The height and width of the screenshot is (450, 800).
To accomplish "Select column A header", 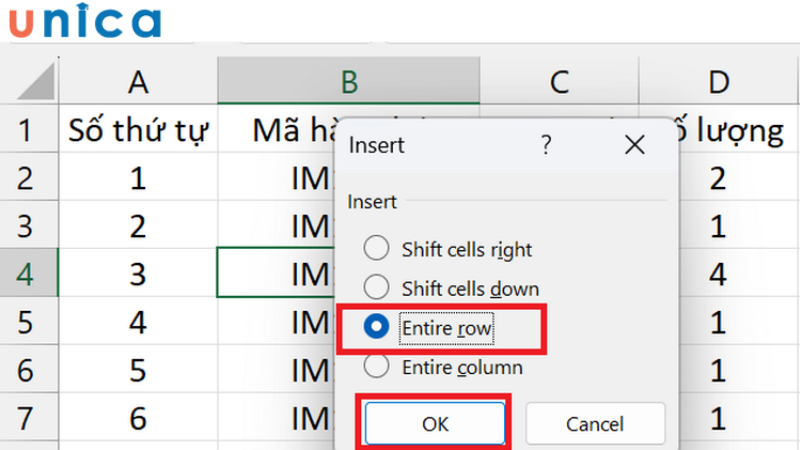I will (138, 81).
